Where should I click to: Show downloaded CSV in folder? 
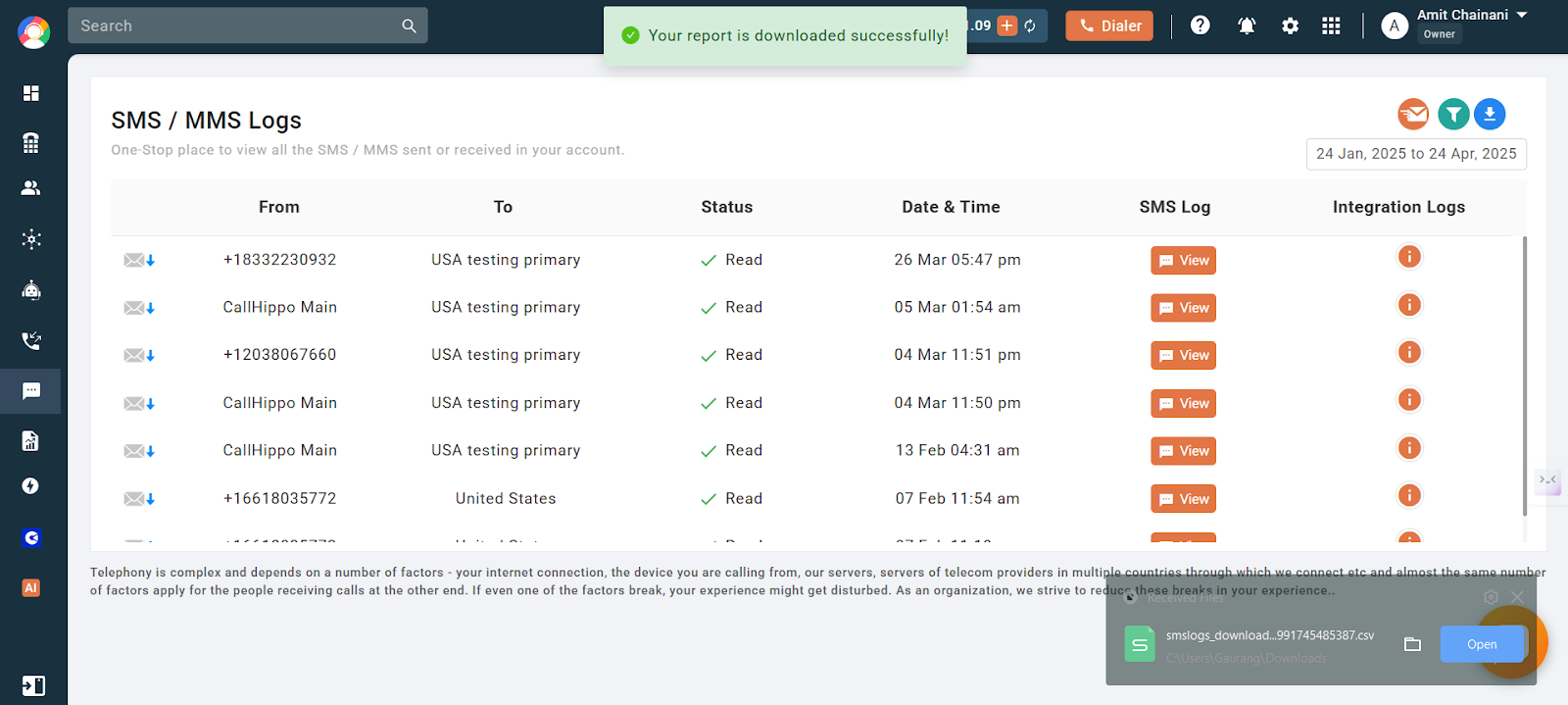[x=1412, y=644]
